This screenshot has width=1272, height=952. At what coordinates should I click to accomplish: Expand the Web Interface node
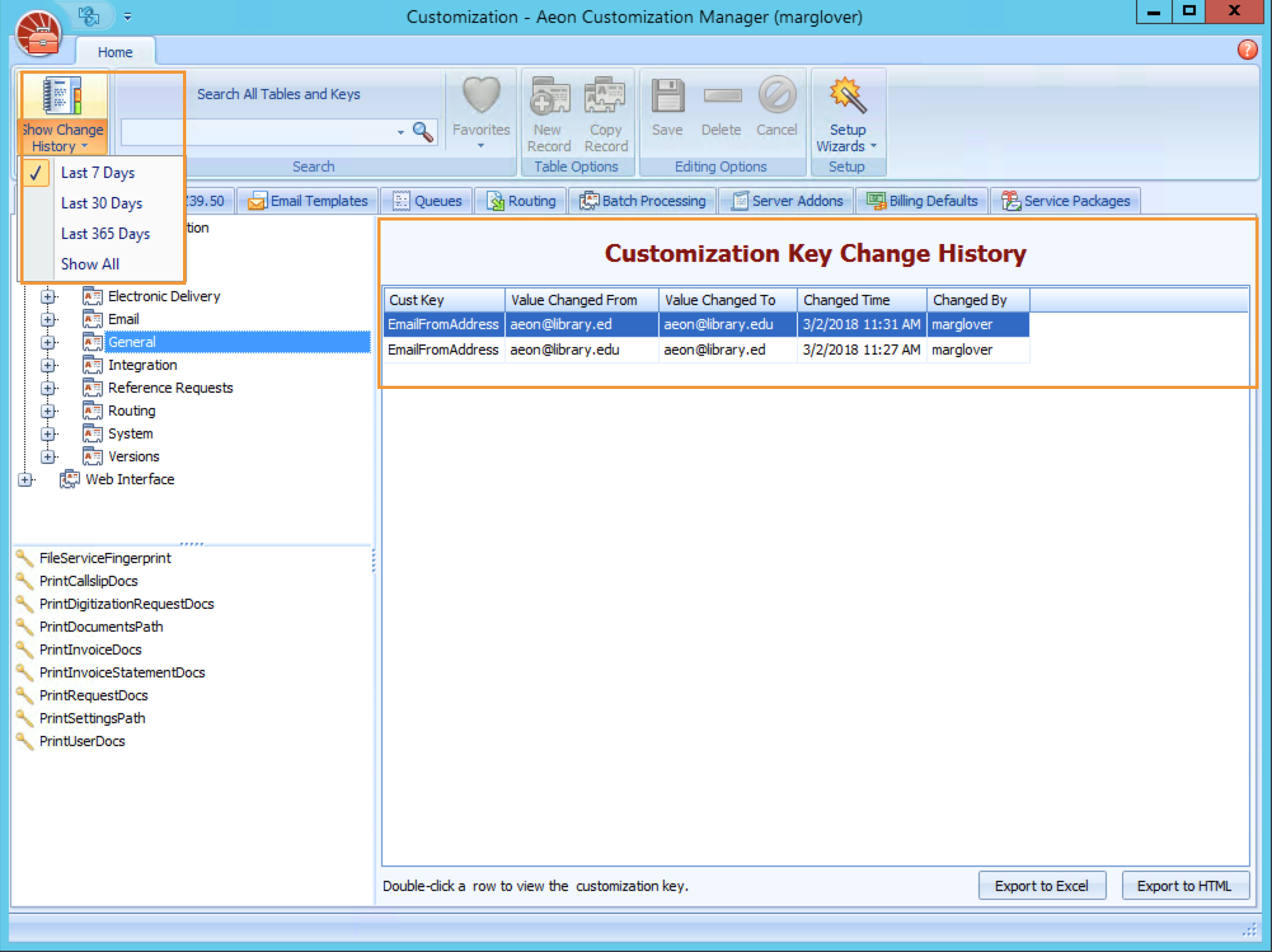(x=25, y=479)
